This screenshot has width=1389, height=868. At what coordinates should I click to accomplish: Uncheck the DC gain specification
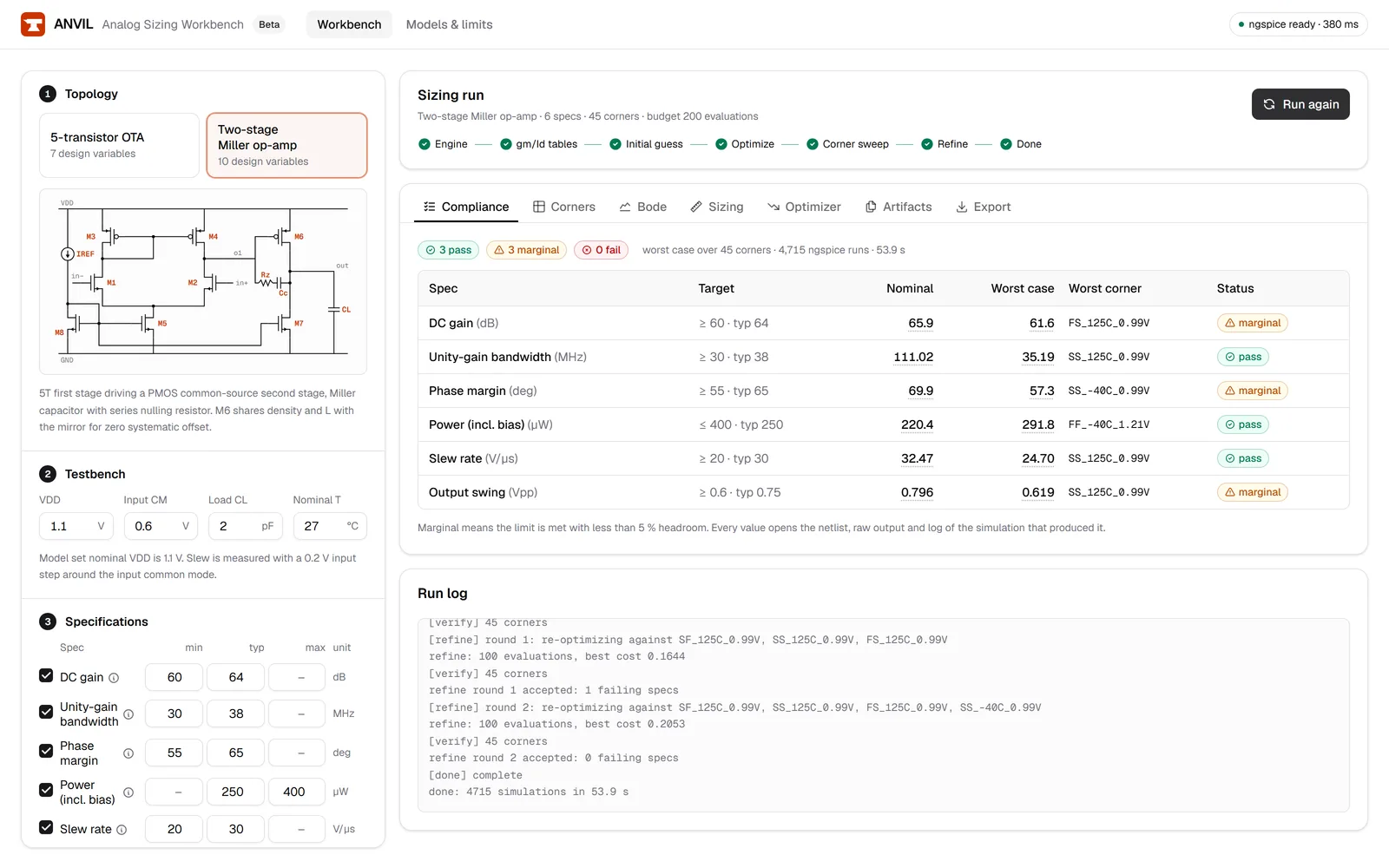(x=46, y=675)
